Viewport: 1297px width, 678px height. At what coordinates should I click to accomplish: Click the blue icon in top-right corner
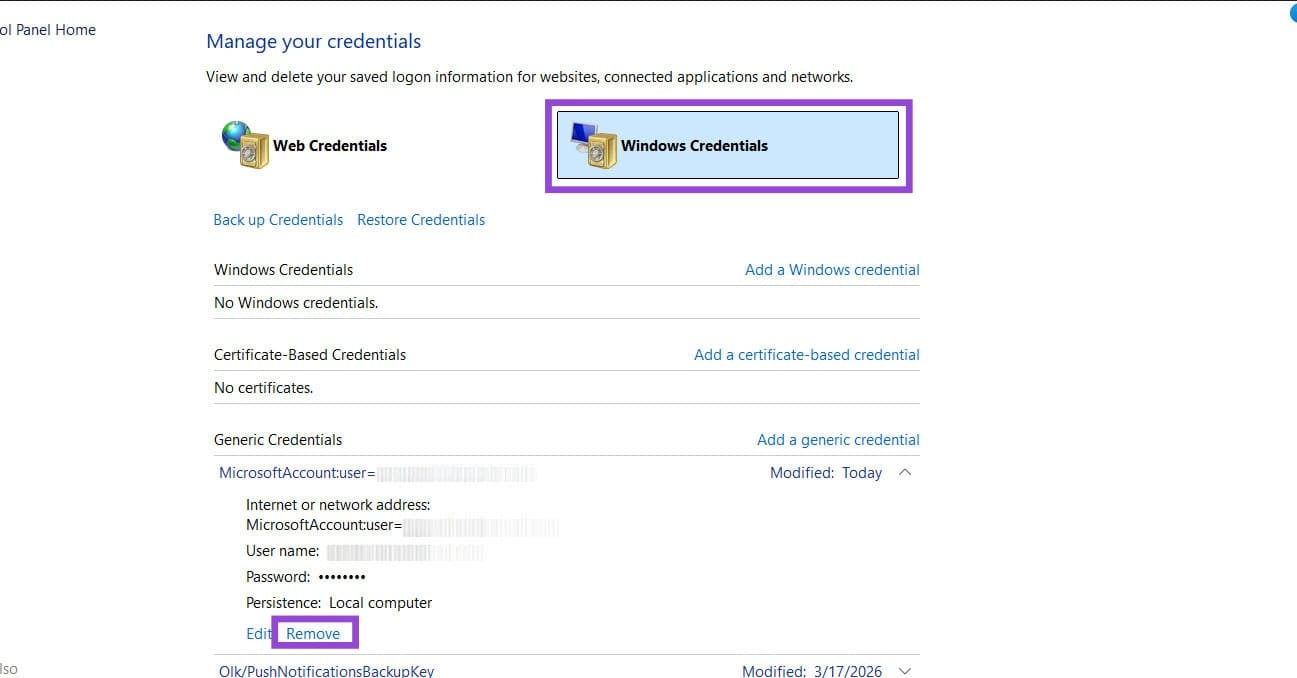(1291, 13)
